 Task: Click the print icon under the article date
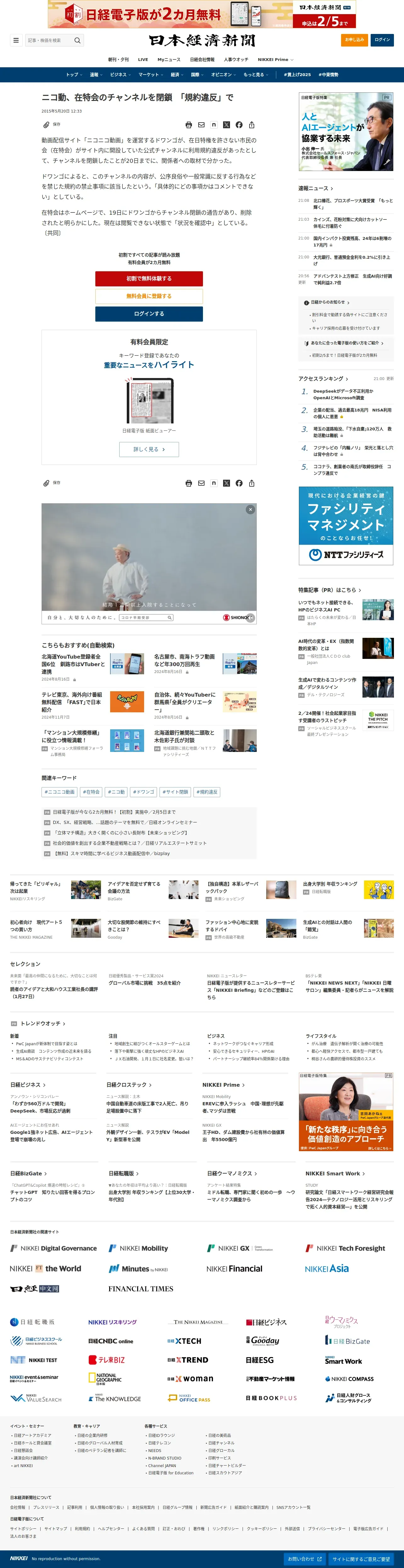tap(189, 125)
